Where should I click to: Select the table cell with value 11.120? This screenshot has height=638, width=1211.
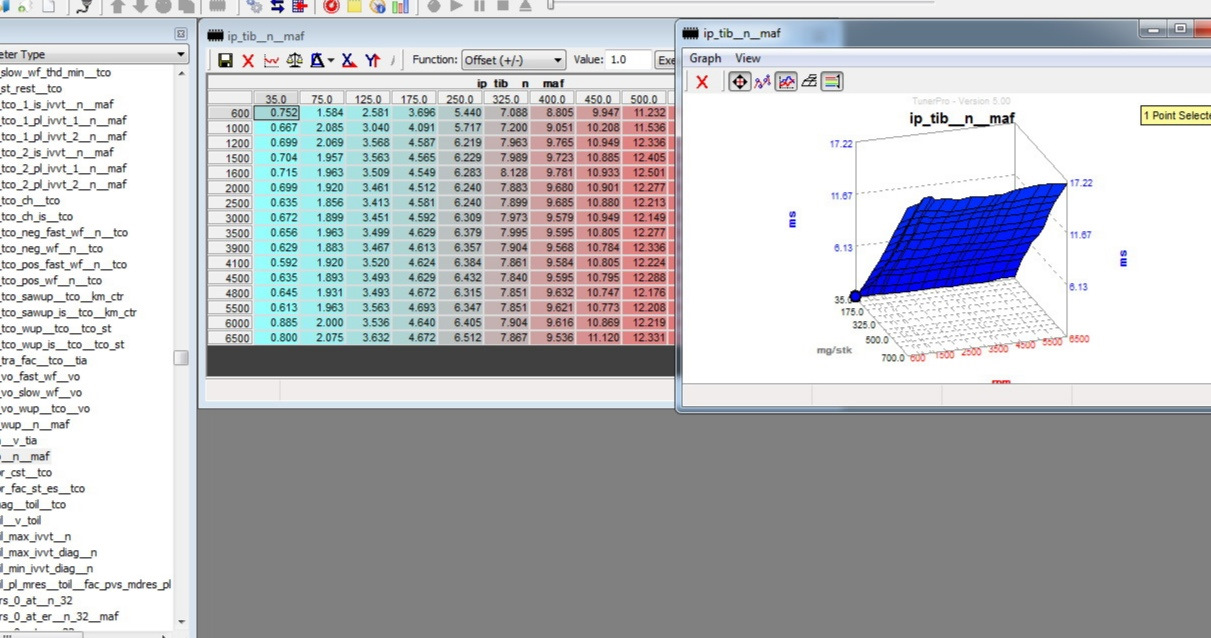tap(599, 338)
